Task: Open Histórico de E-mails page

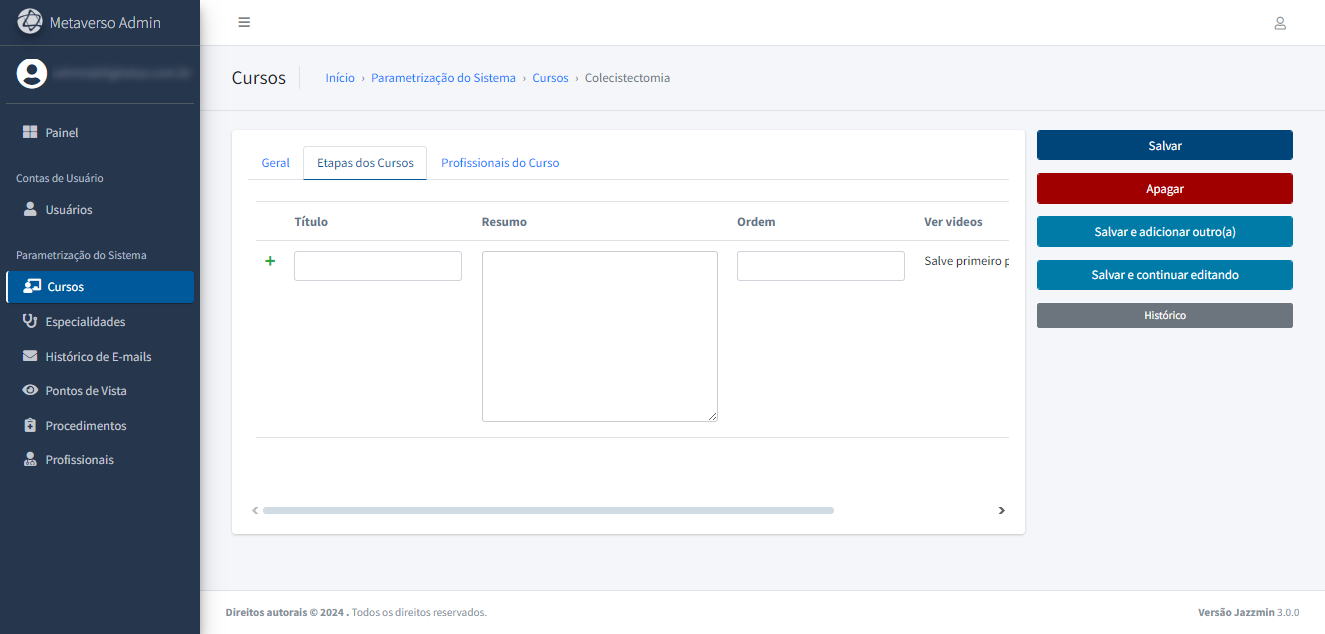Action: coord(98,357)
